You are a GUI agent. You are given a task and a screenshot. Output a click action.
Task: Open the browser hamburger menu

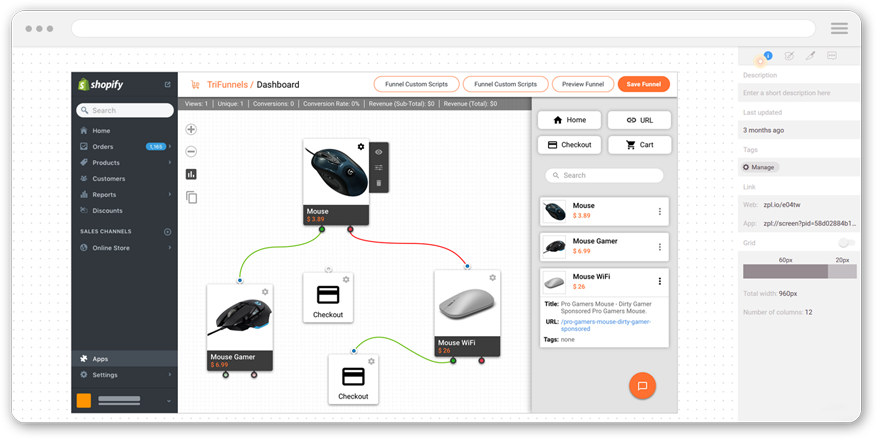(839, 29)
